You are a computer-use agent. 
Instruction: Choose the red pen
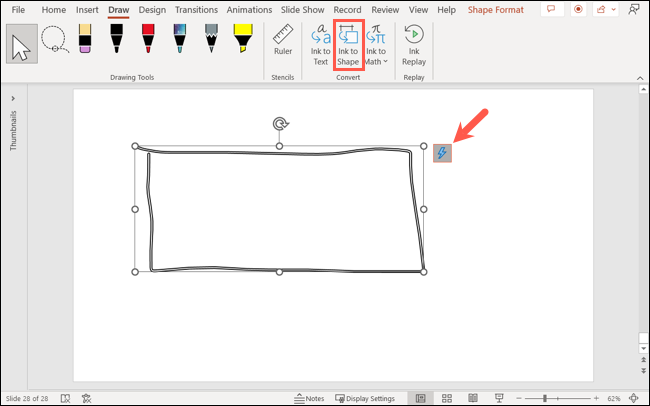[x=148, y=38]
